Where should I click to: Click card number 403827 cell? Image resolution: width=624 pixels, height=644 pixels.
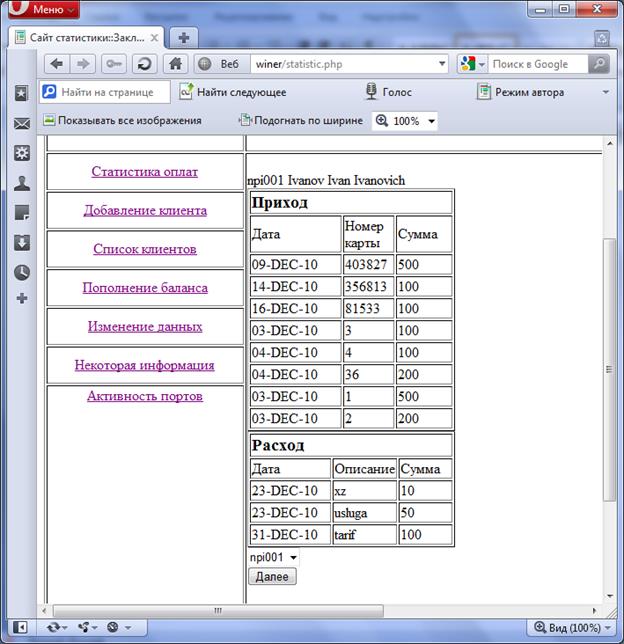(368, 264)
